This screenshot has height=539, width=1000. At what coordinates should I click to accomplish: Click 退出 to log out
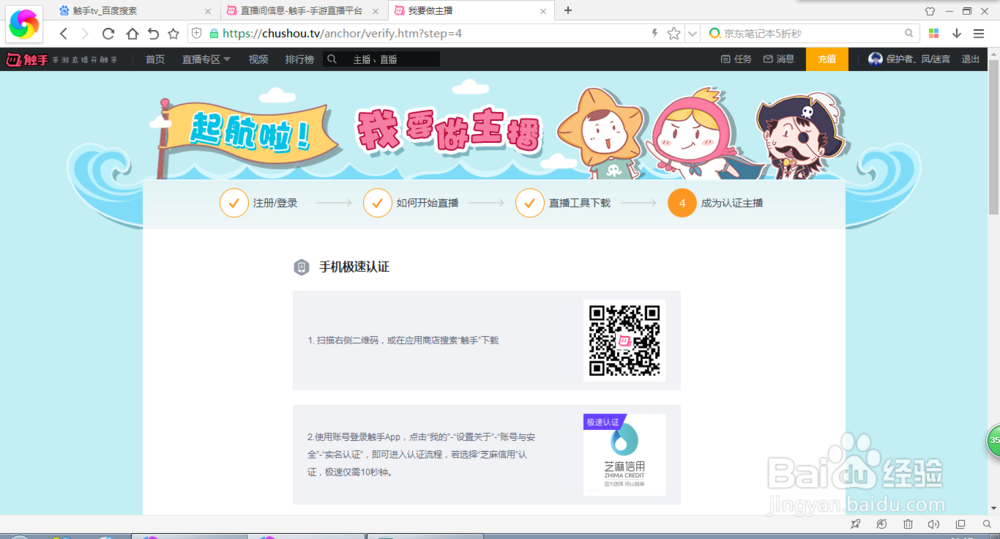click(971, 59)
